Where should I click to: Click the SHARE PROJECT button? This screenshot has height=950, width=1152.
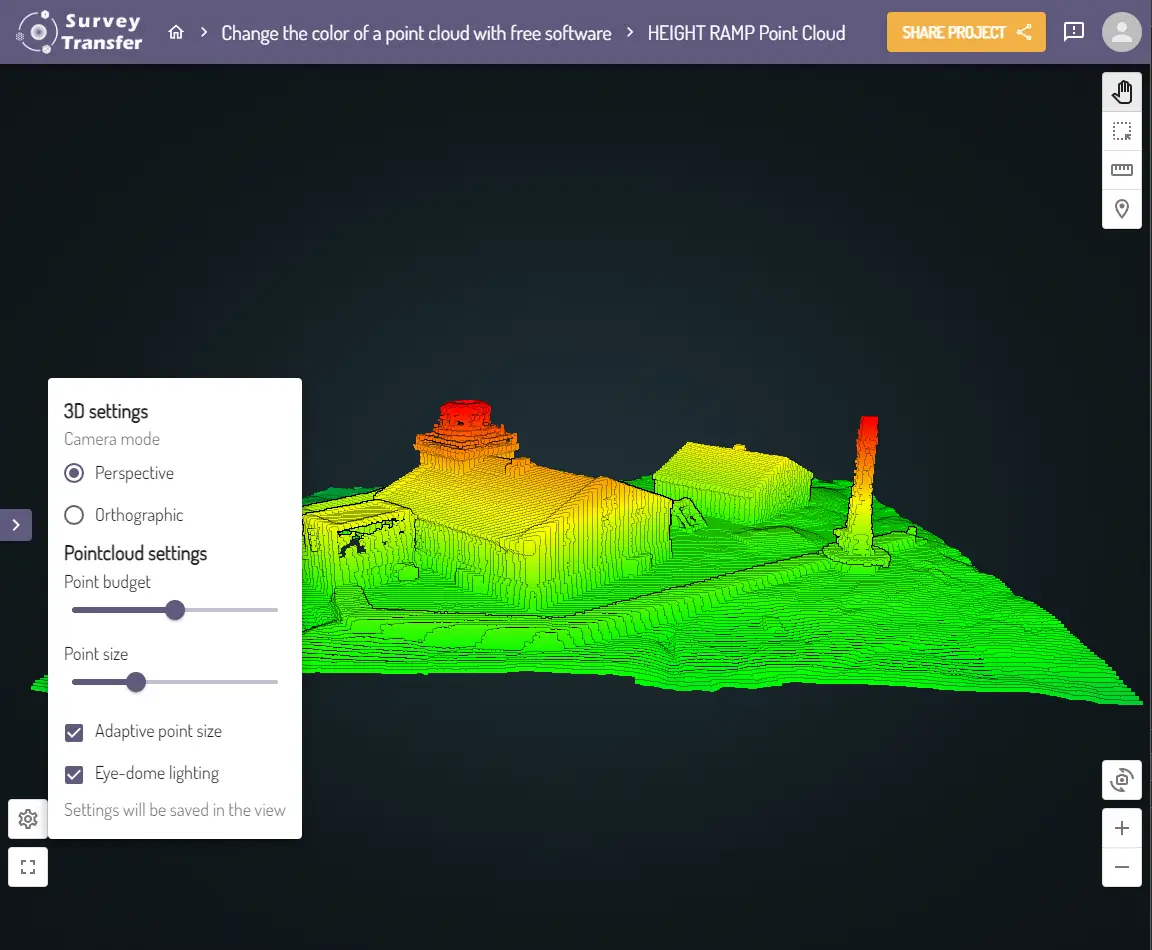(x=965, y=32)
